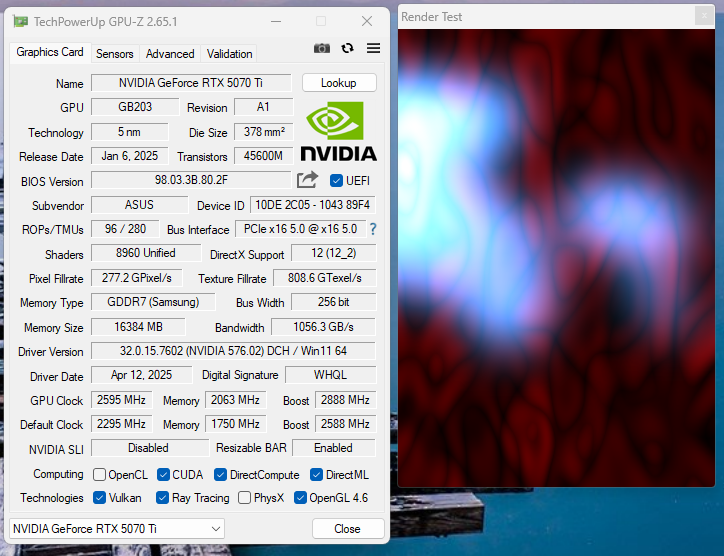Switch to the Graphics Card tab
This screenshot has height=556, width=724.
click(x=50, y=52)
